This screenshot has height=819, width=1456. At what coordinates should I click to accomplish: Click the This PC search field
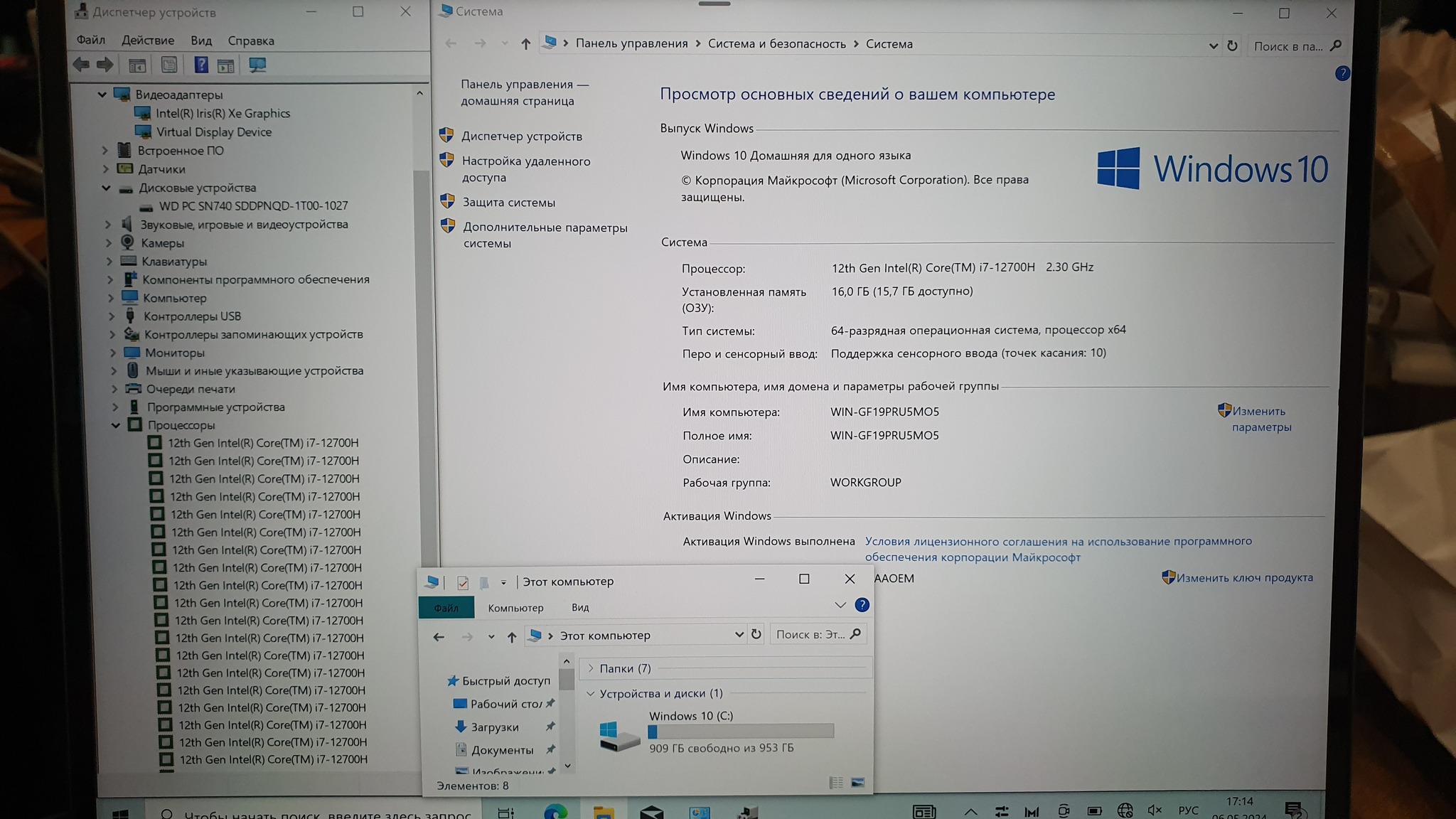pyautogui.click(x=810, y=634)
